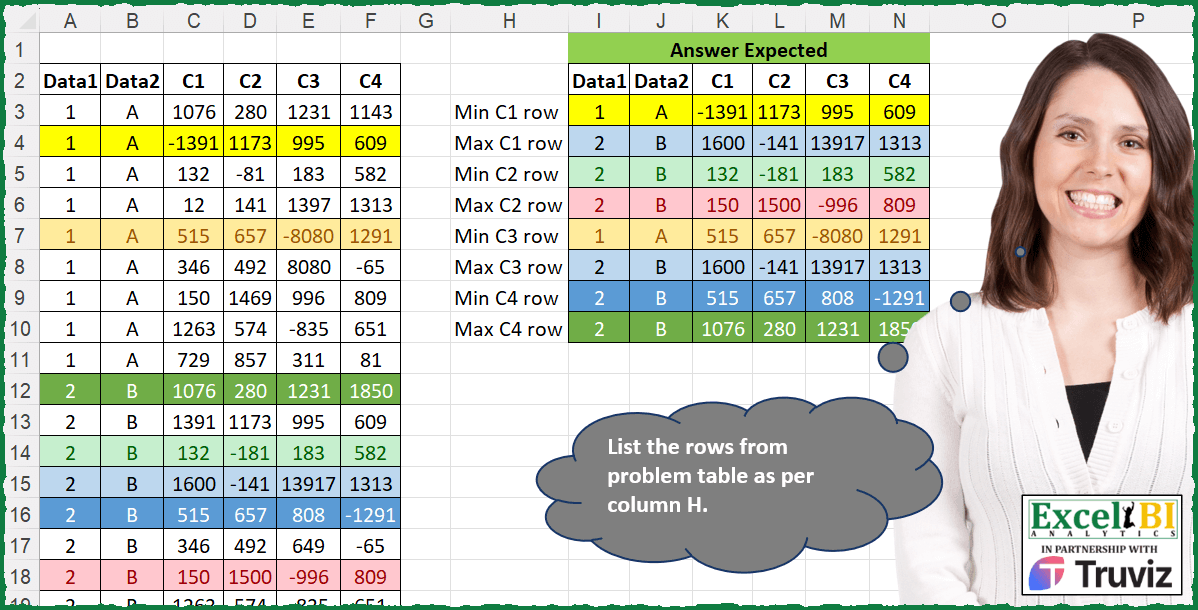Click cell E6 containing 1397
Screen dimensions: 1198x610
(x=308, y=205)
